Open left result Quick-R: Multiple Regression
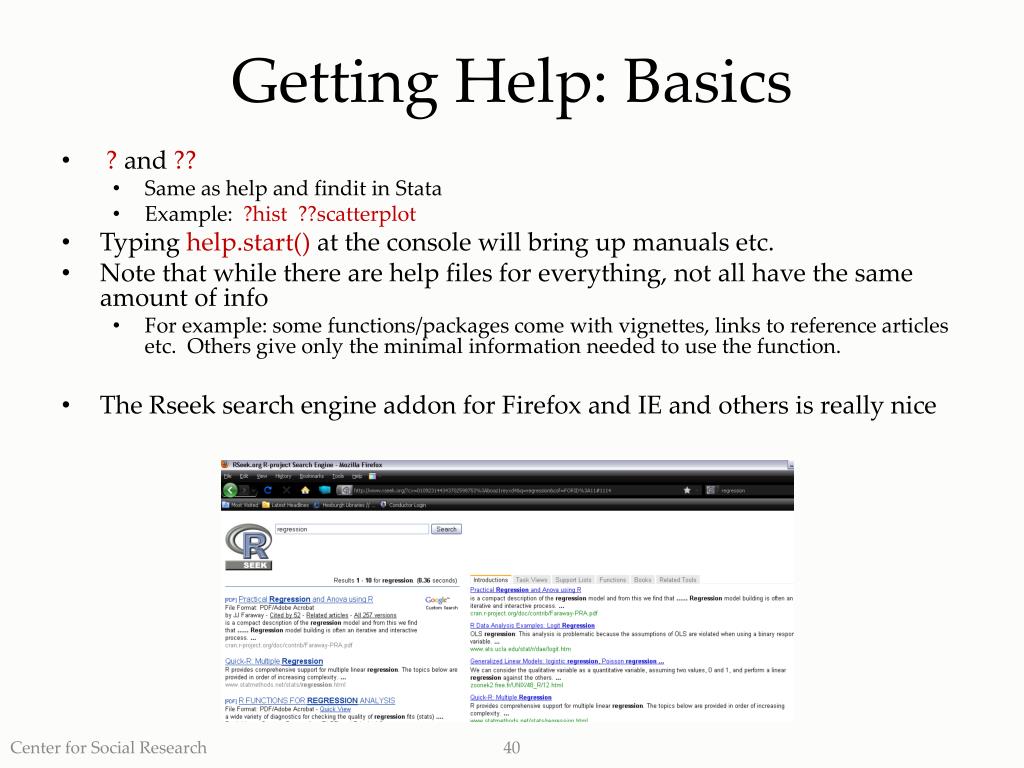The width and height of the screenshot is (1024, 768). click(274, 662)
